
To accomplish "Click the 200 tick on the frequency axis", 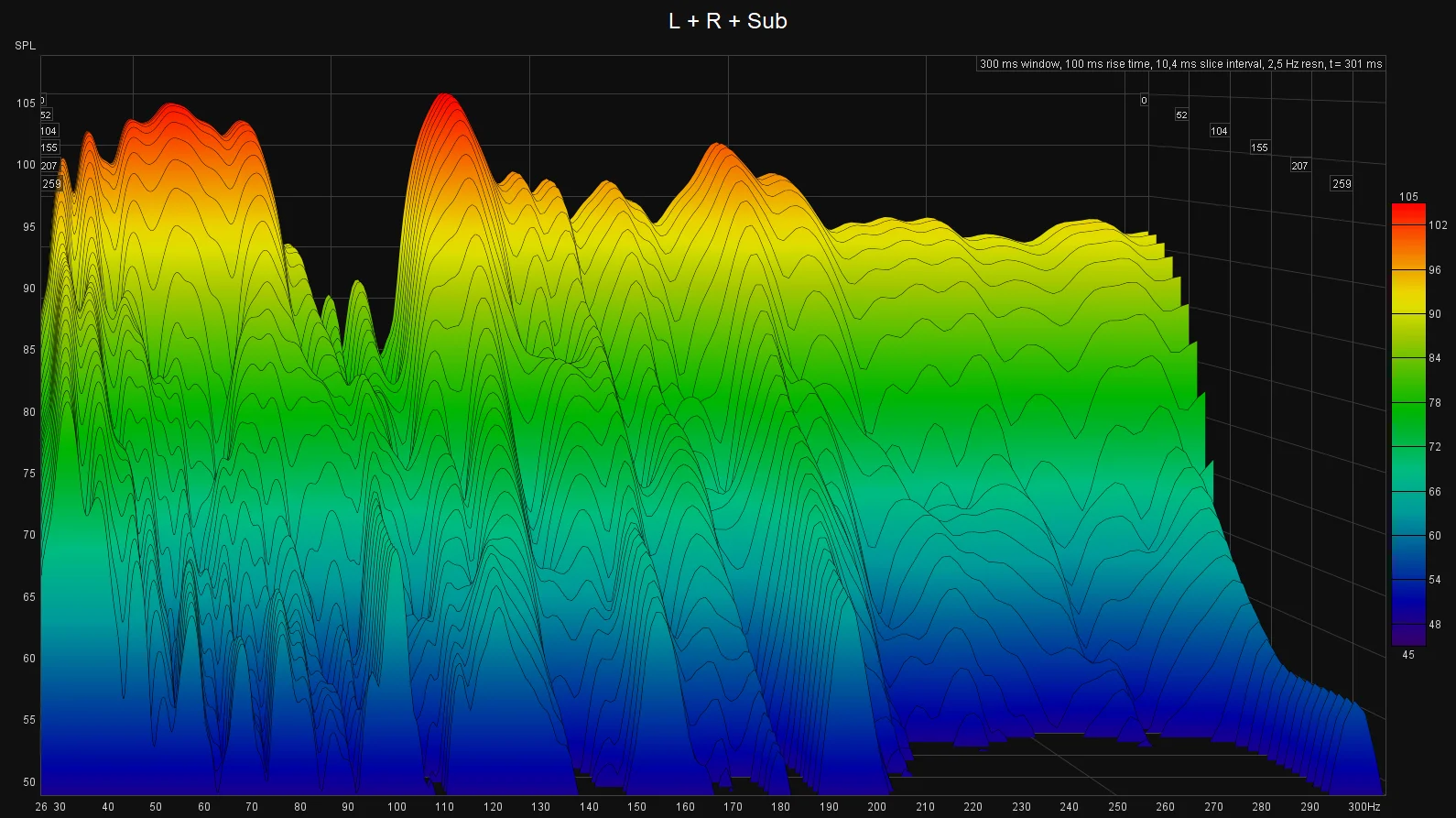I will pyautogui.click(x=877, y=807).
